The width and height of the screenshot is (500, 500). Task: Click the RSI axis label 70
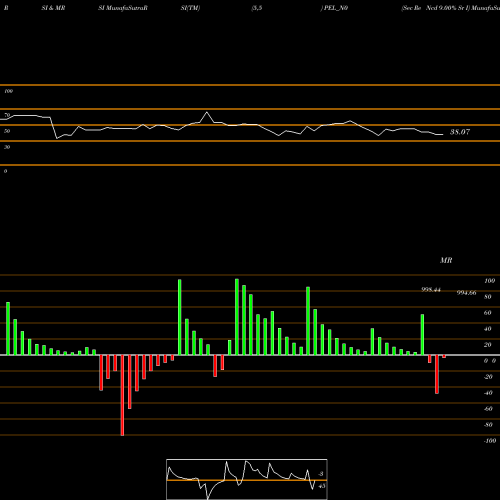click(7, 115)
